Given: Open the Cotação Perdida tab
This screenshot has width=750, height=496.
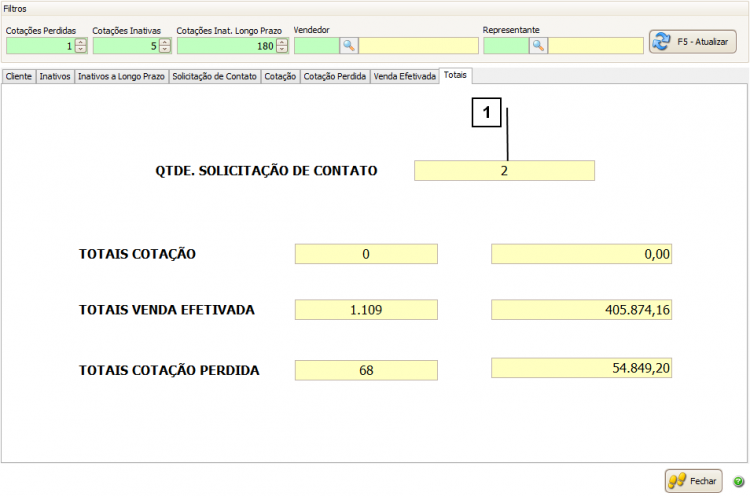Looking at the screenshot, I should point(334,77).
